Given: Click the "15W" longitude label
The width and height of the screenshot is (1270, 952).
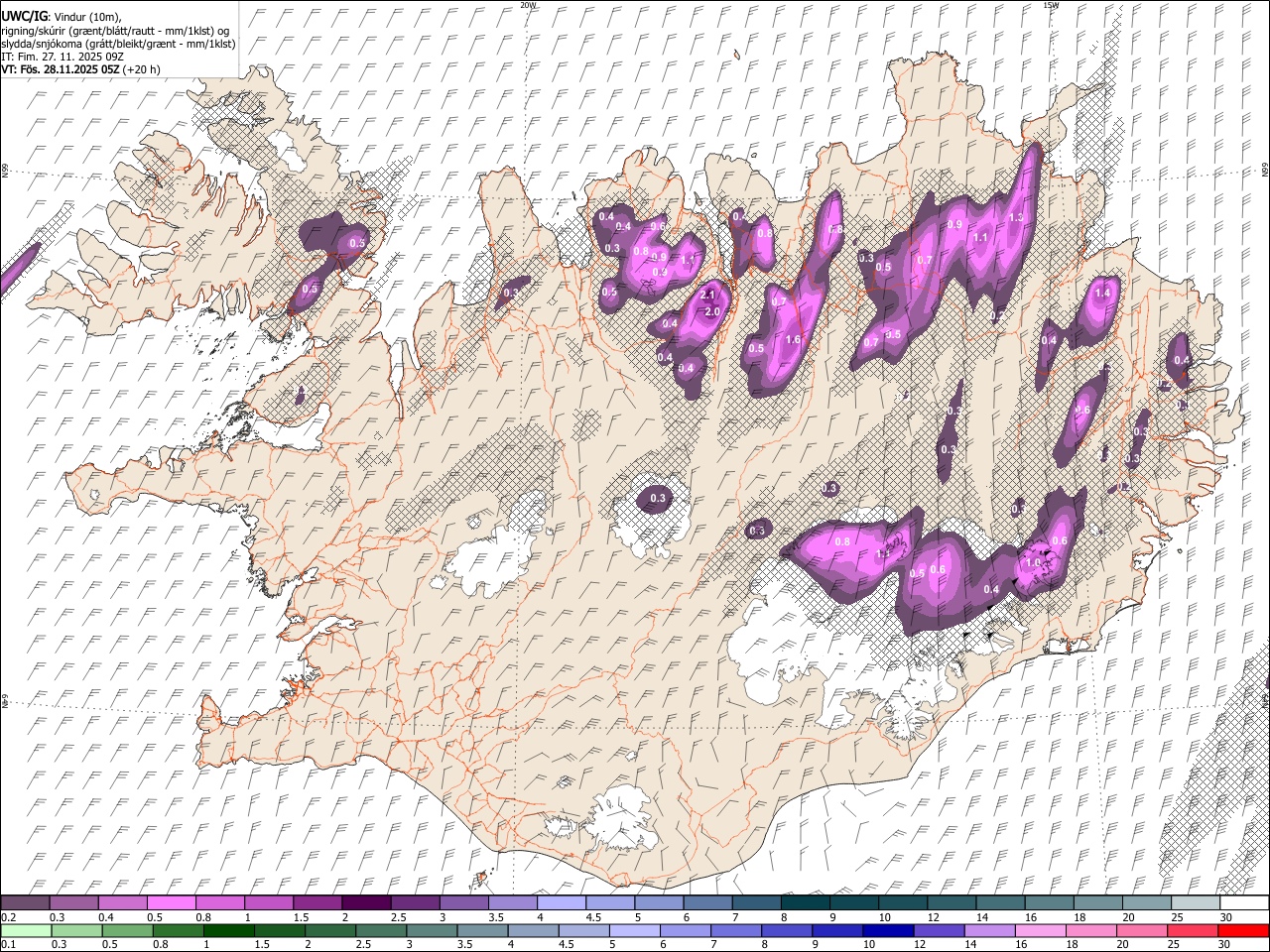Looking at the screenshot, I should point(1051,5).
